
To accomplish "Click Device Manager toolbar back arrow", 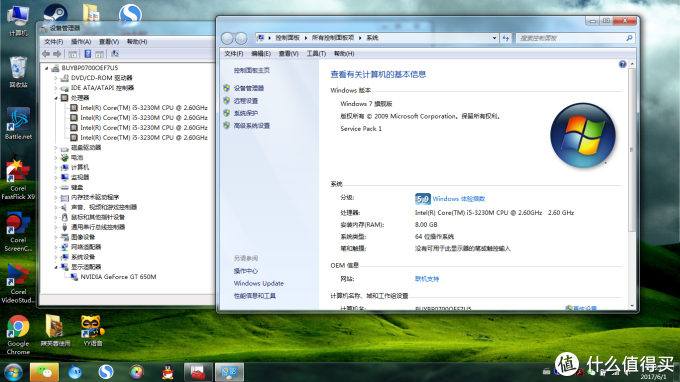I will click(x=46, y=54).
